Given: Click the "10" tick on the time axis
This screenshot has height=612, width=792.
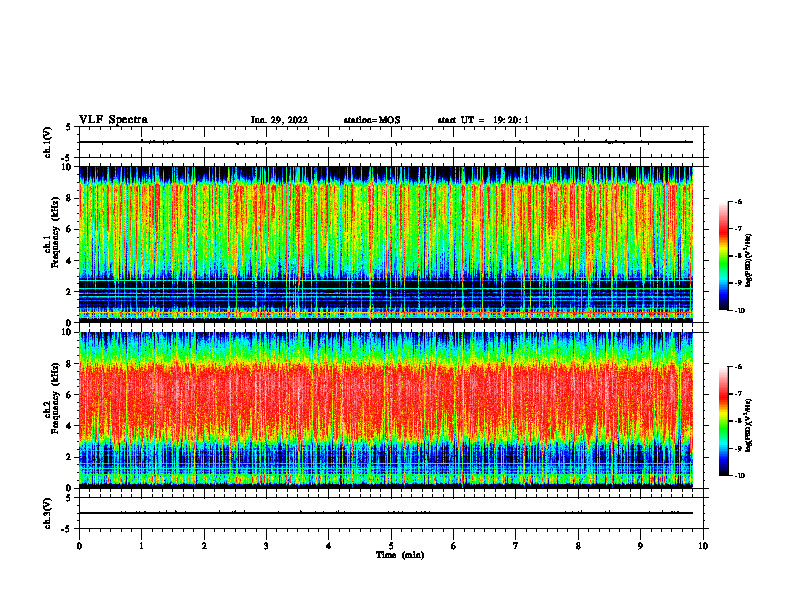Looking at the screenshot, I should coord(703,546).
